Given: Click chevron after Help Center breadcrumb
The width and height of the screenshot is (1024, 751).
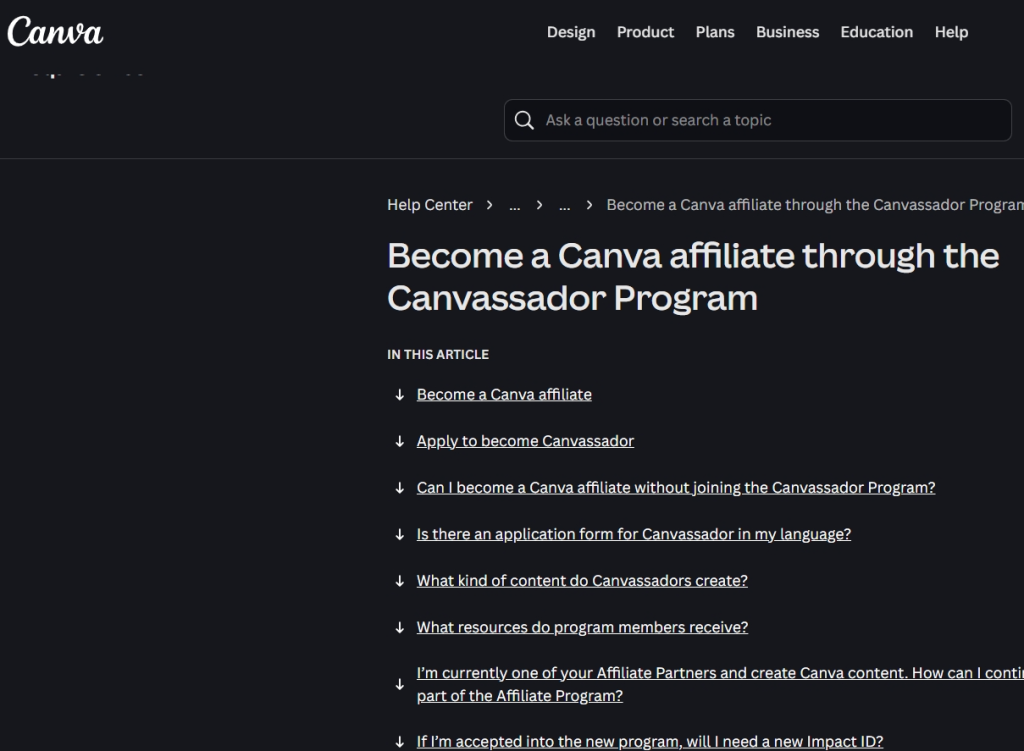Looking at the screenshot, I should [490, 205].
